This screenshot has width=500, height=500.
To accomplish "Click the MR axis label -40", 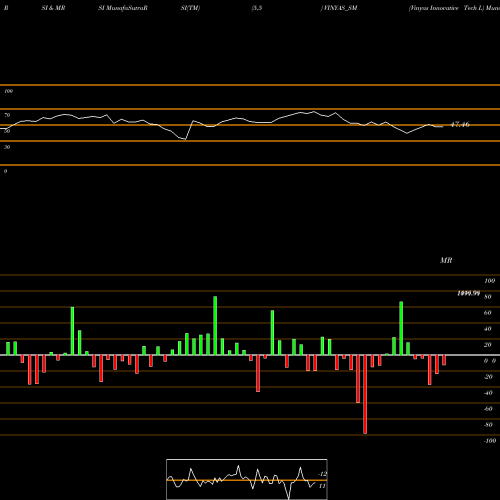I will click(x=488, y=393).
